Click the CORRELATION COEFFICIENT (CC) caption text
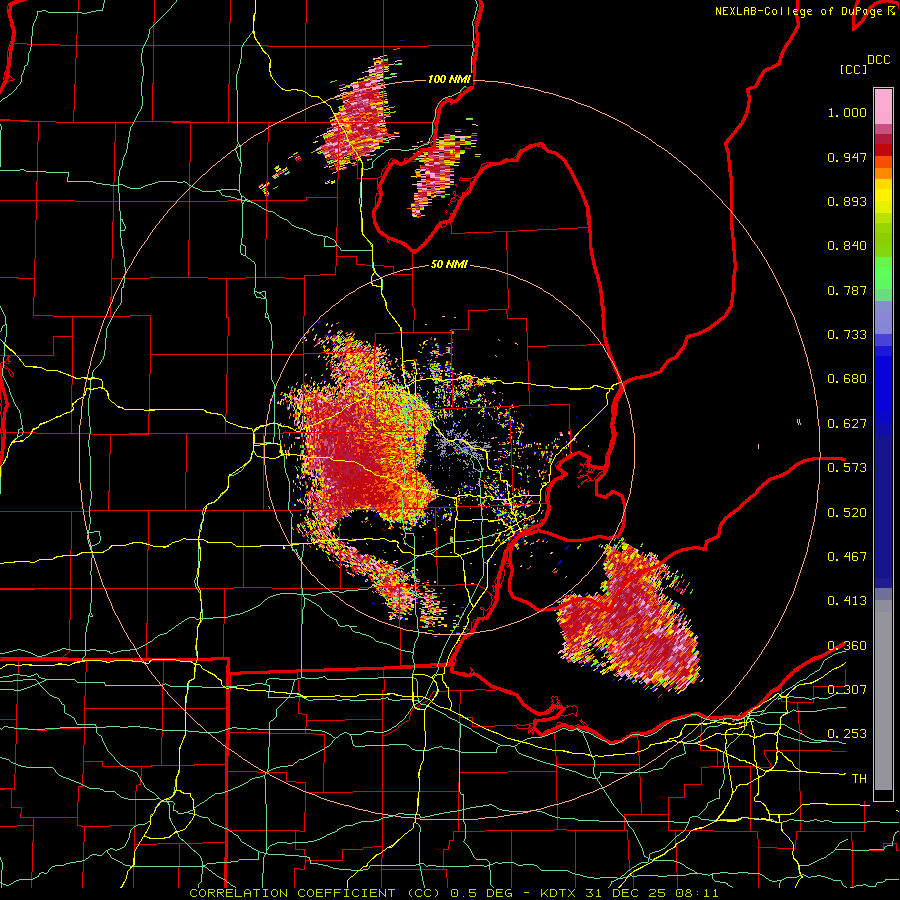 pos(315,893)
